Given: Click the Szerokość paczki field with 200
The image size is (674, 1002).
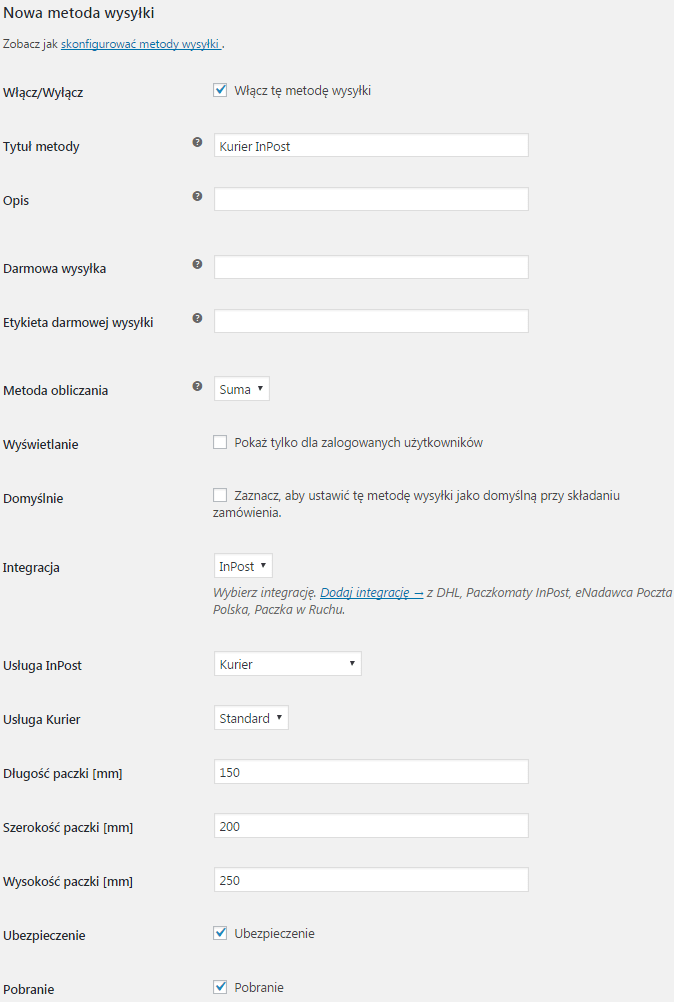Looking at the screenshot, I should (x=371, y=826).
